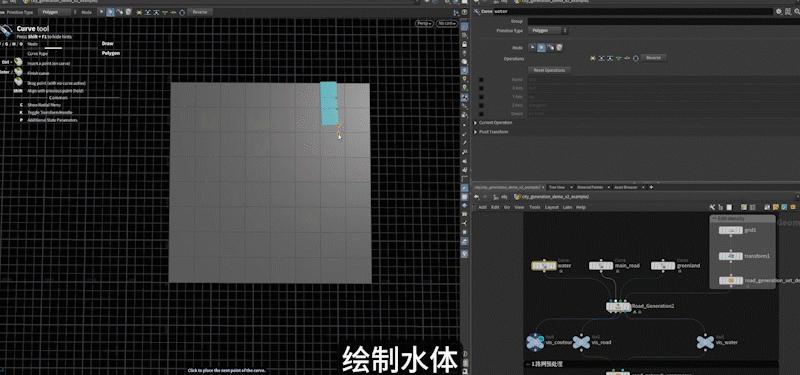
Task: Select the greenland curve node
Action: (x=663, y=266)
